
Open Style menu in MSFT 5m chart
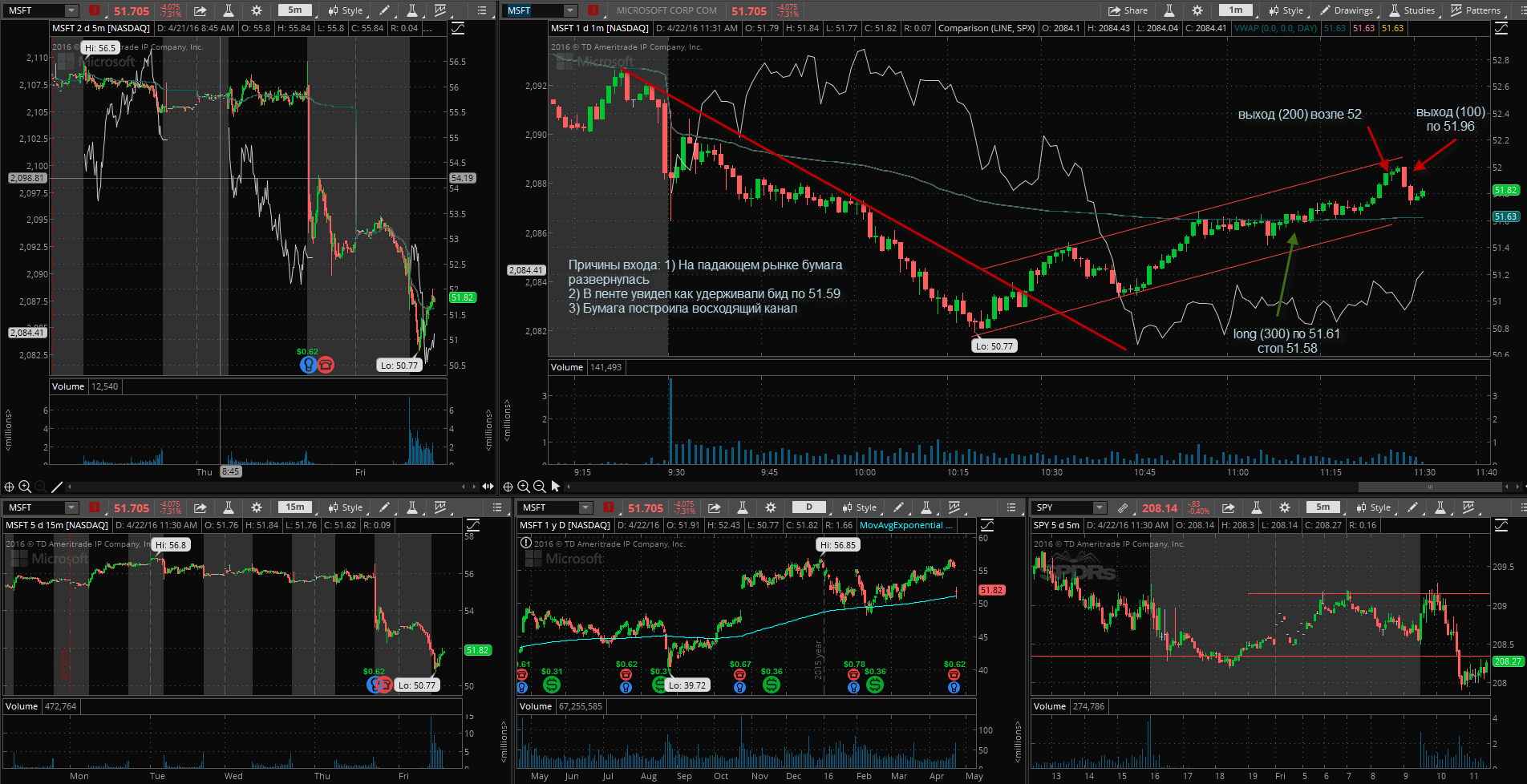coord(345,10)
